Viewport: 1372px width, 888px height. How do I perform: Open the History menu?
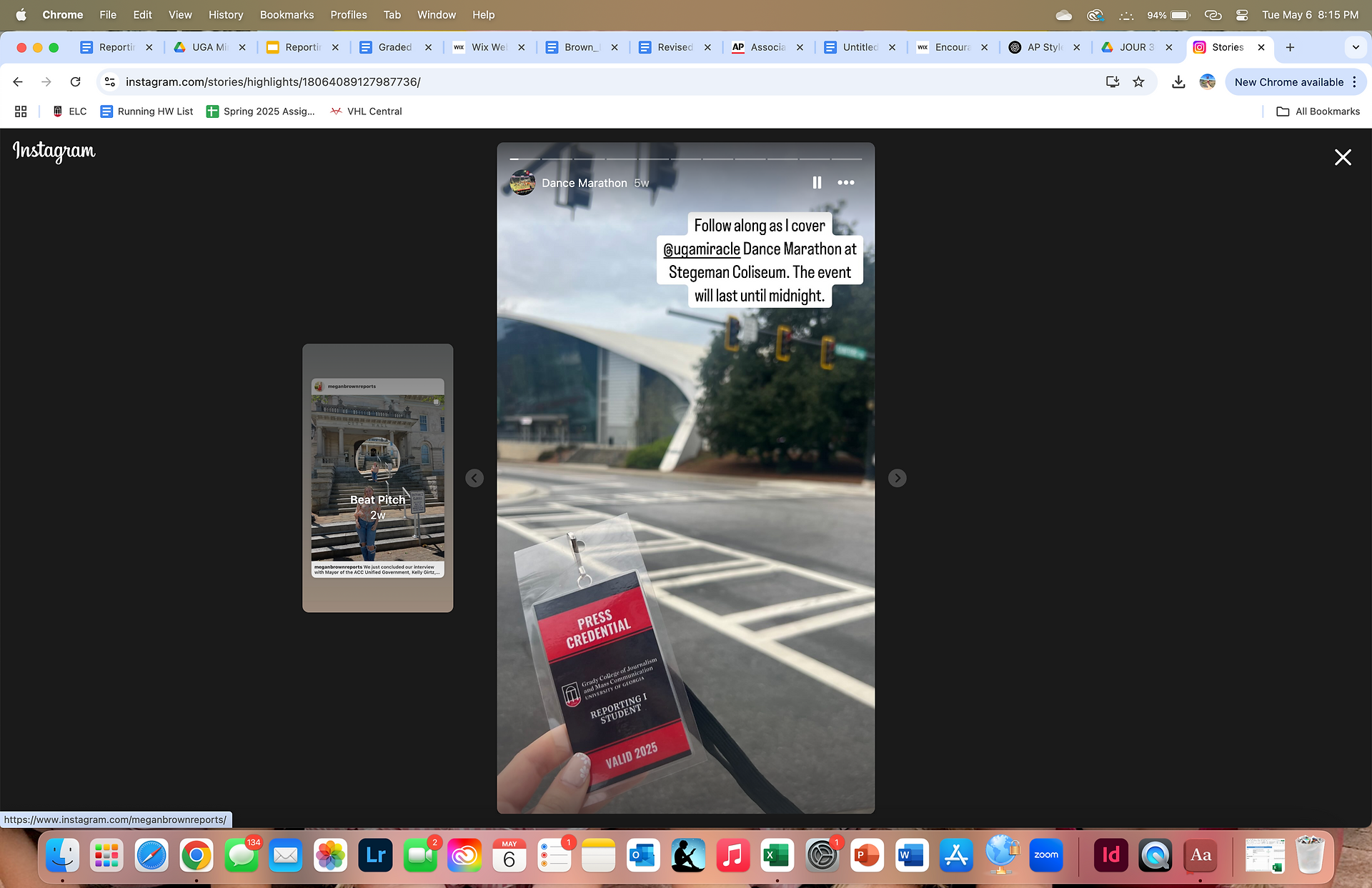click(x=226, y=15)
